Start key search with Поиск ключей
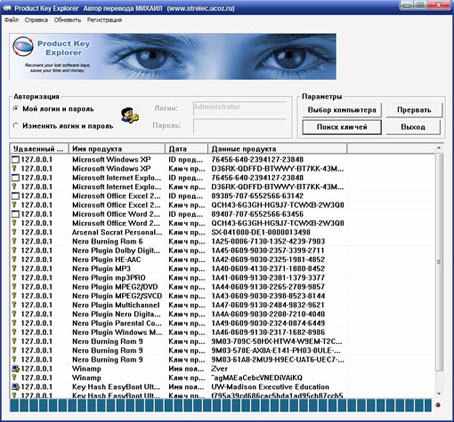The width and height of the screenshot is (454, 422). 342,127
